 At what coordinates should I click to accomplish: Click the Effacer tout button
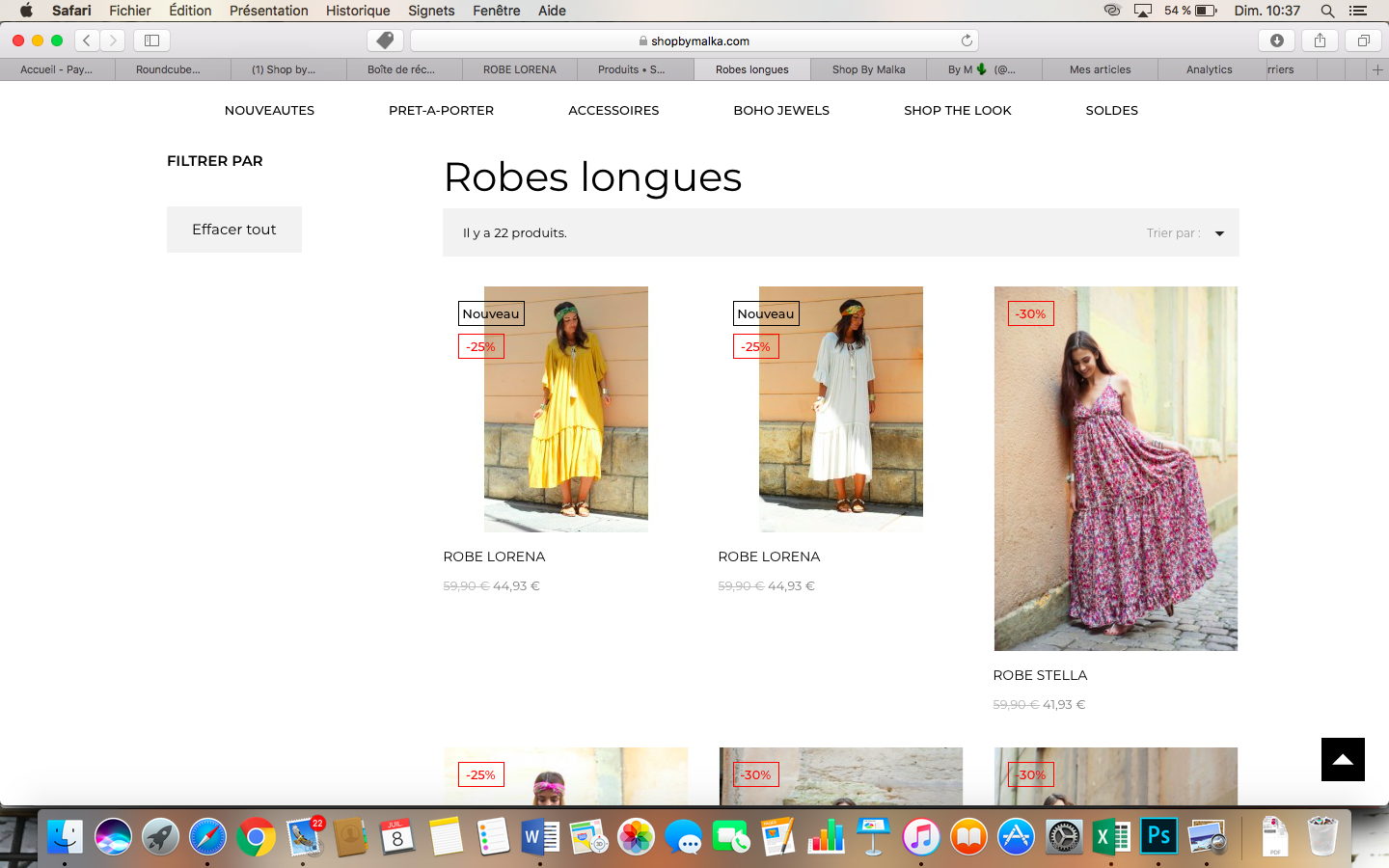pyautogui.click(x=234, y=230)
